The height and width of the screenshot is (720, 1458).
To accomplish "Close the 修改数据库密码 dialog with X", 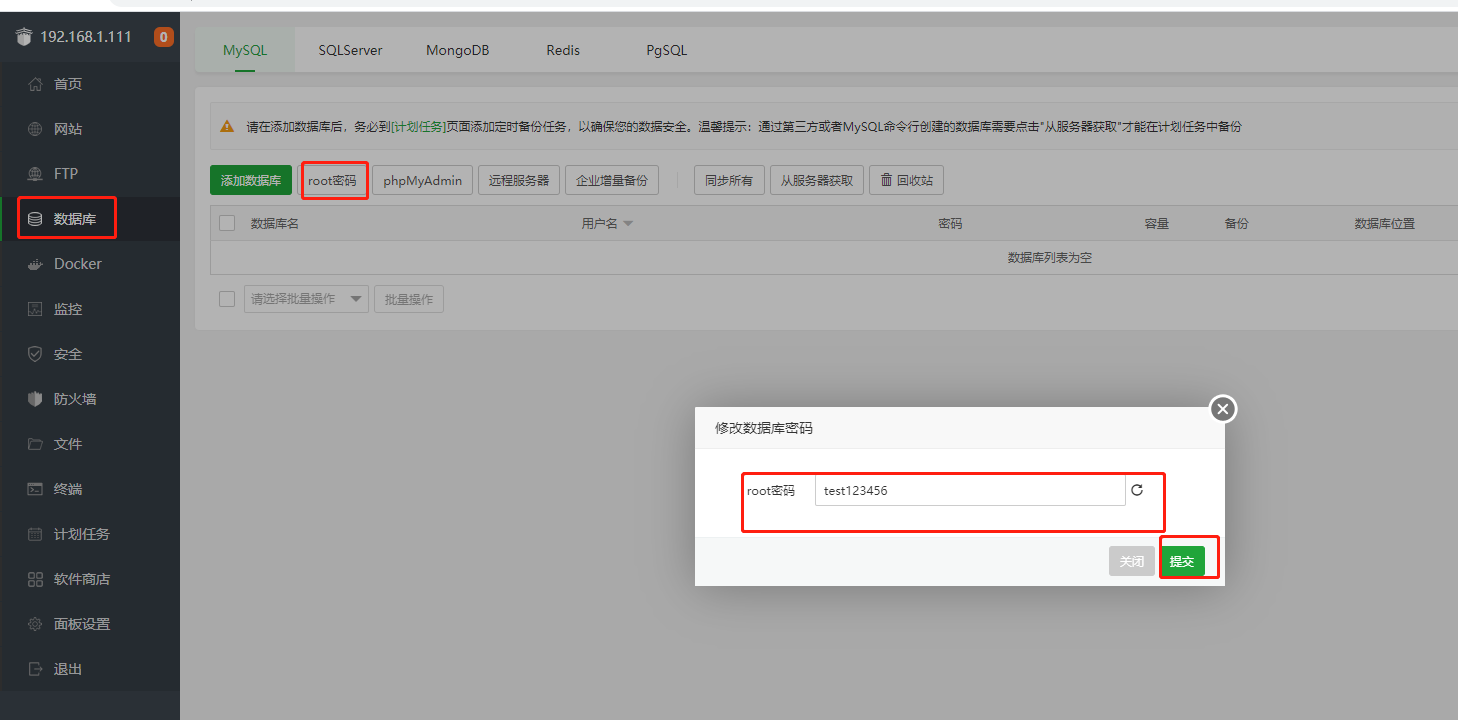I will click(x=1223, y=408).
